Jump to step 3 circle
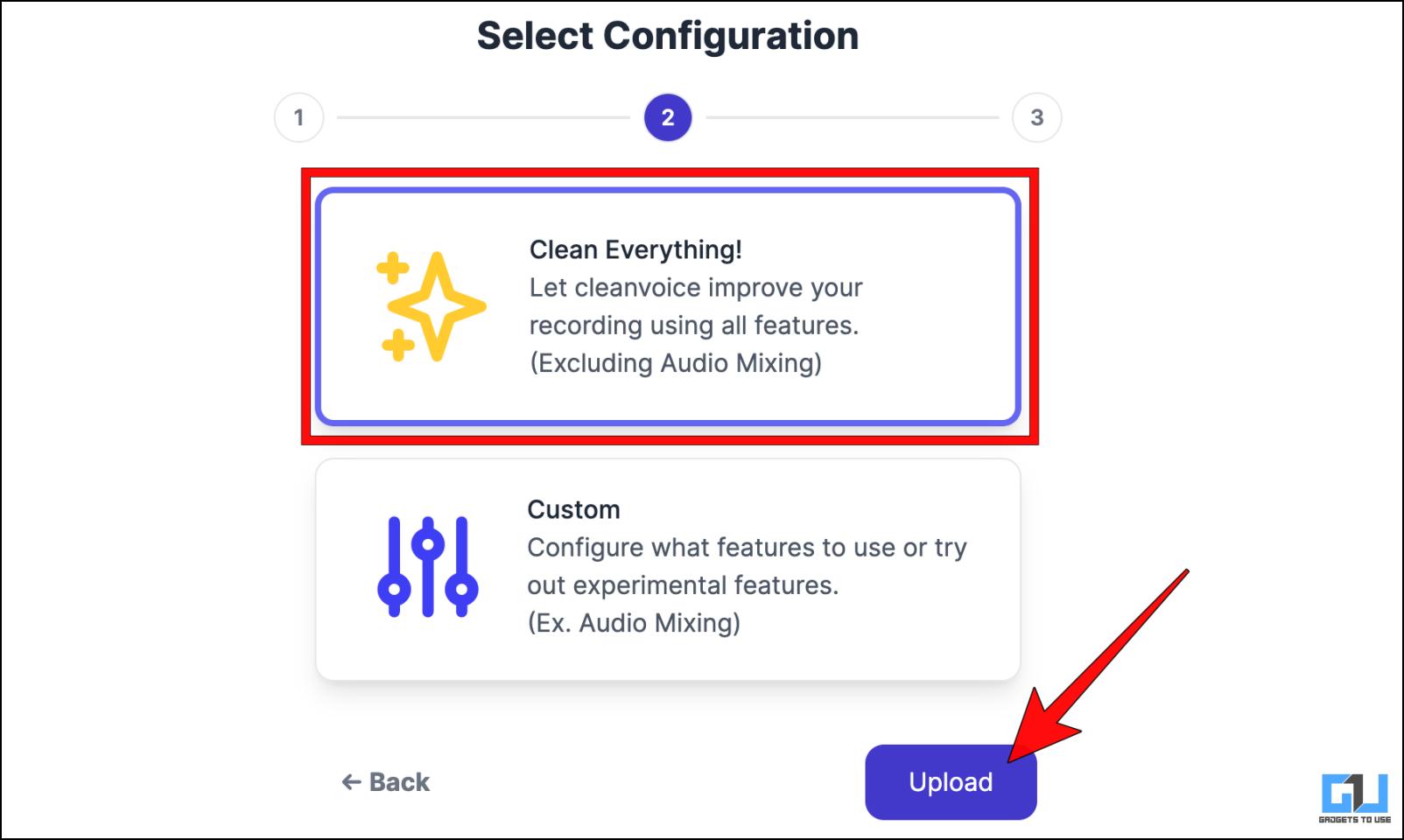This screenshot has width=1404, height=840. point(1037,117)
